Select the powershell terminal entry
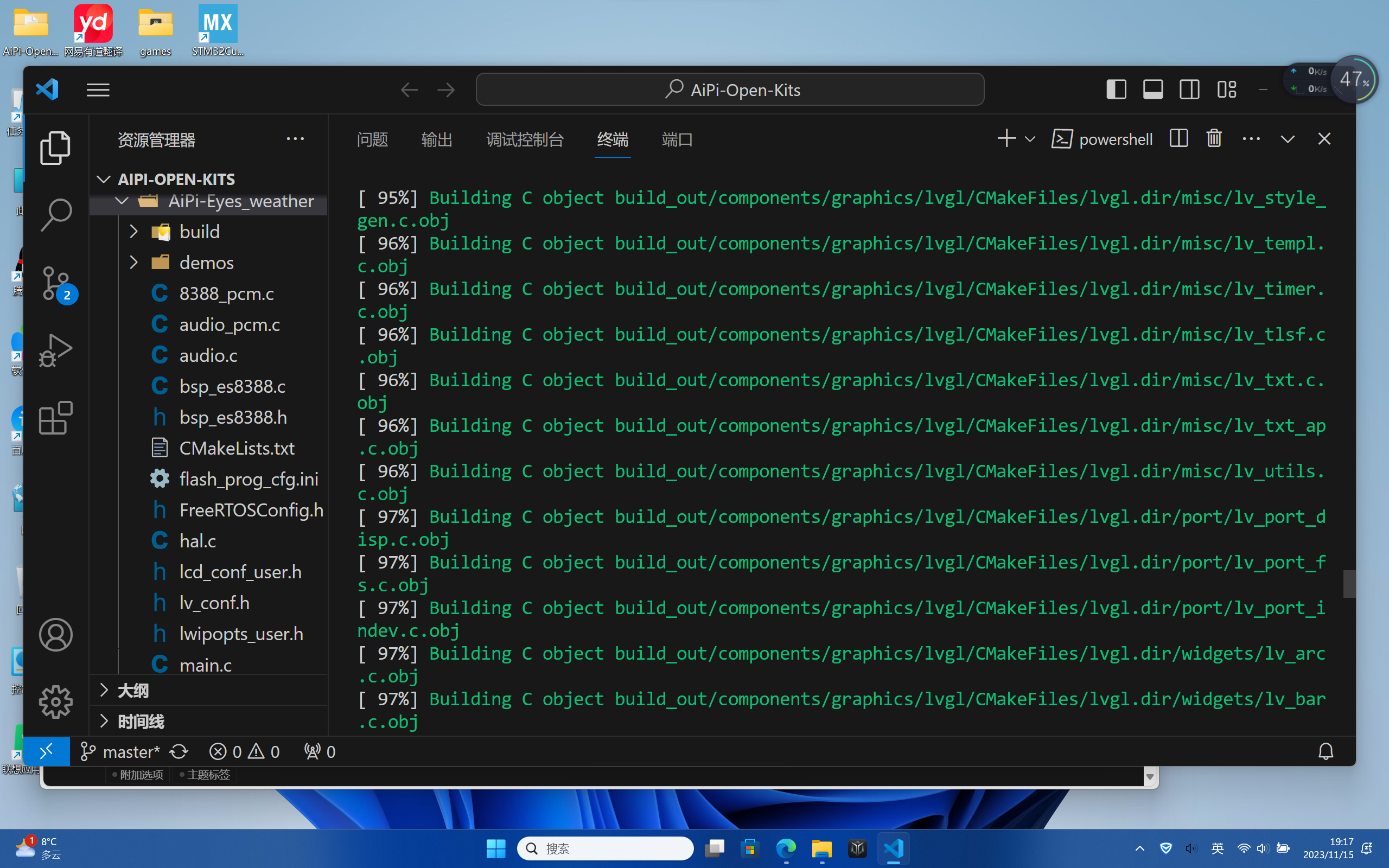1389x868 pixels. click(x=1101, y=139)
